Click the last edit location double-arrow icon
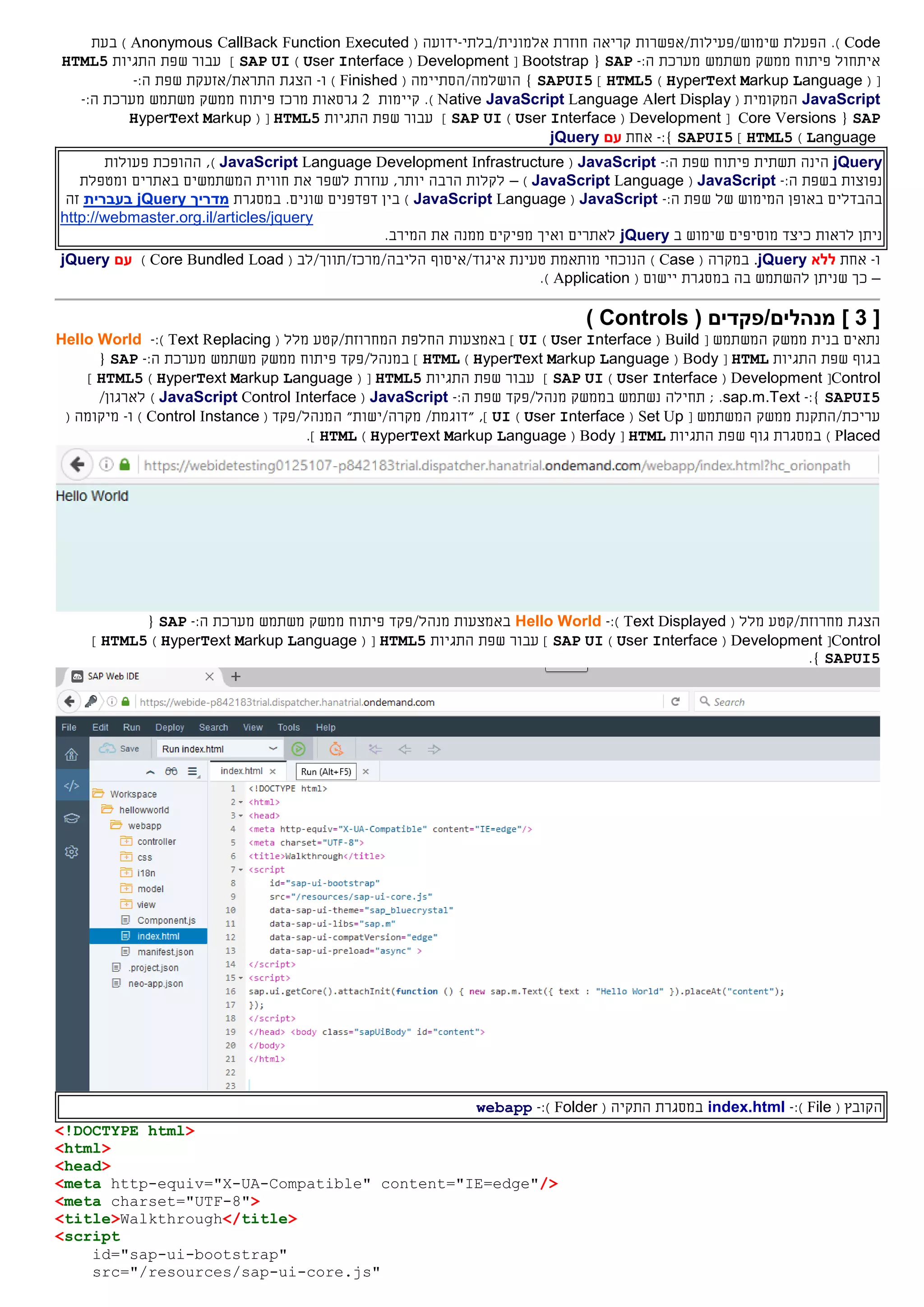Viewport: 924px width, 1307px height. click(x=375, y=749)
